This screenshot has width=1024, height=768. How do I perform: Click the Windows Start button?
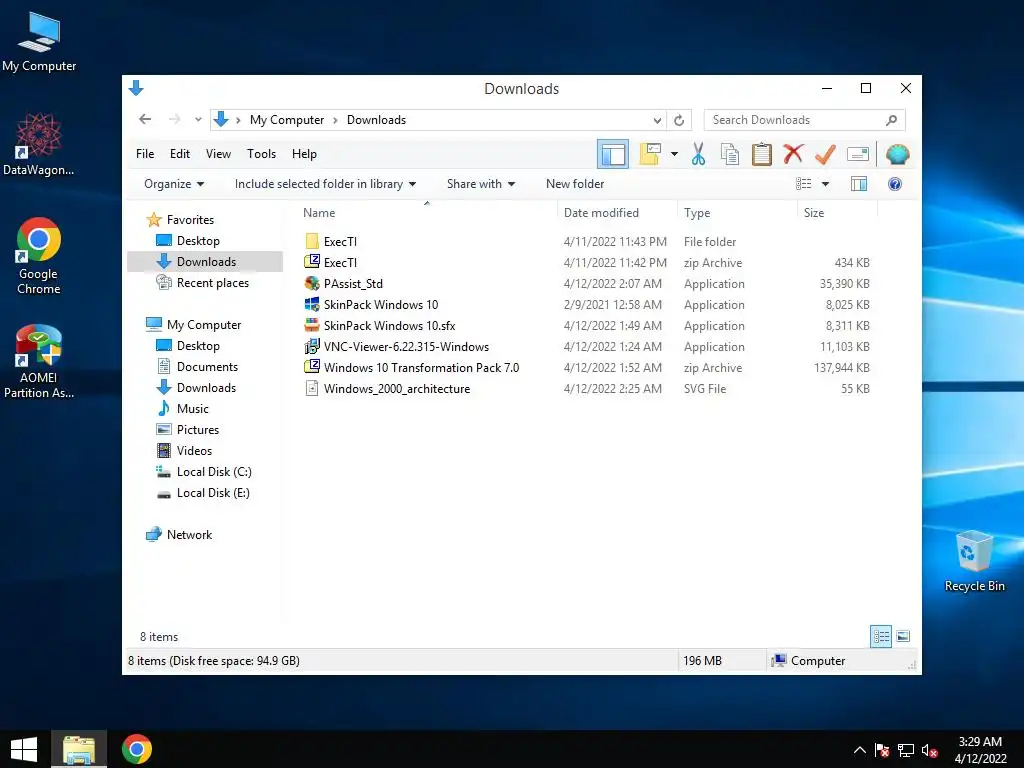24,749
